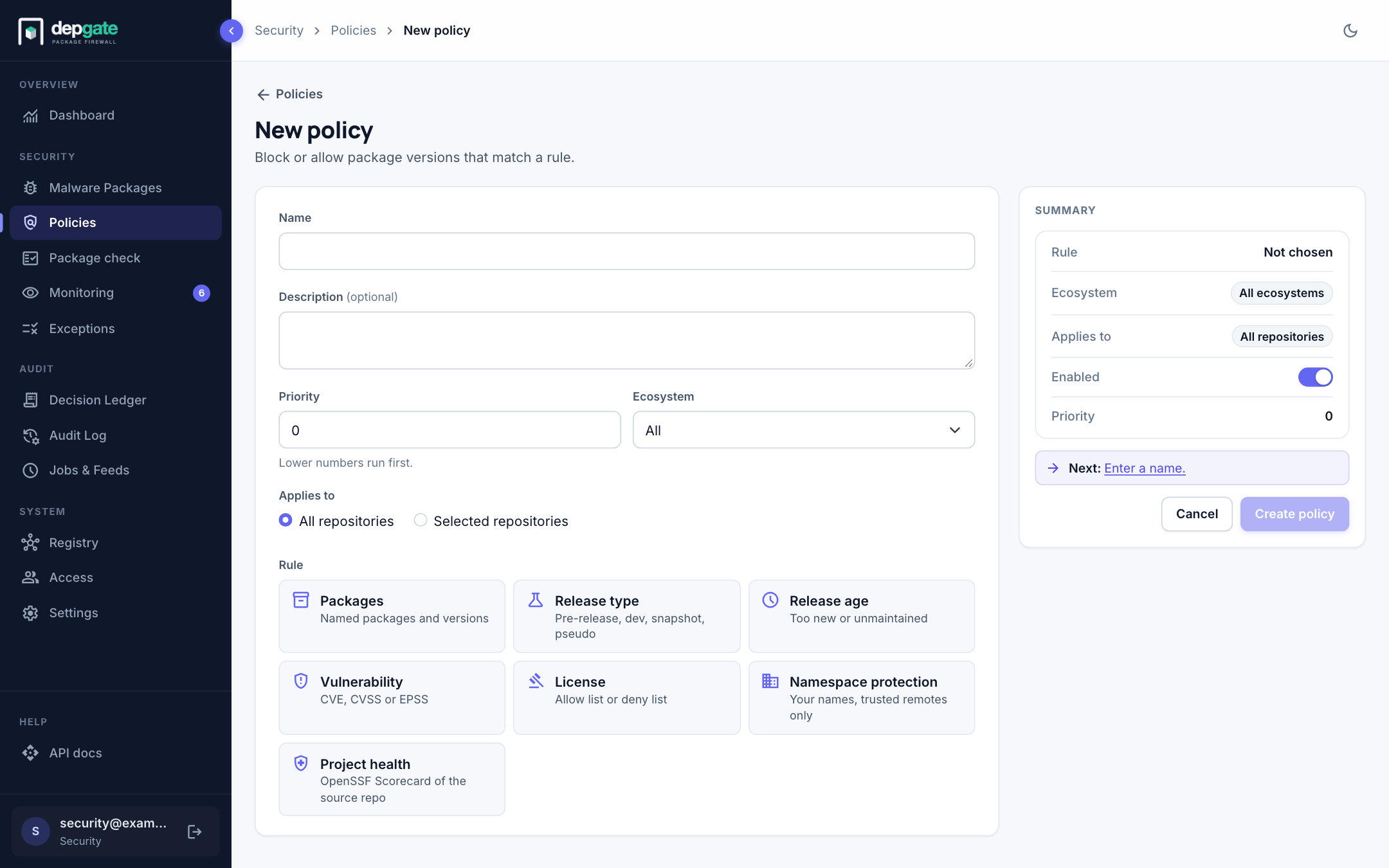
Task: Click into the Name input field
Action: pos(626,251)
